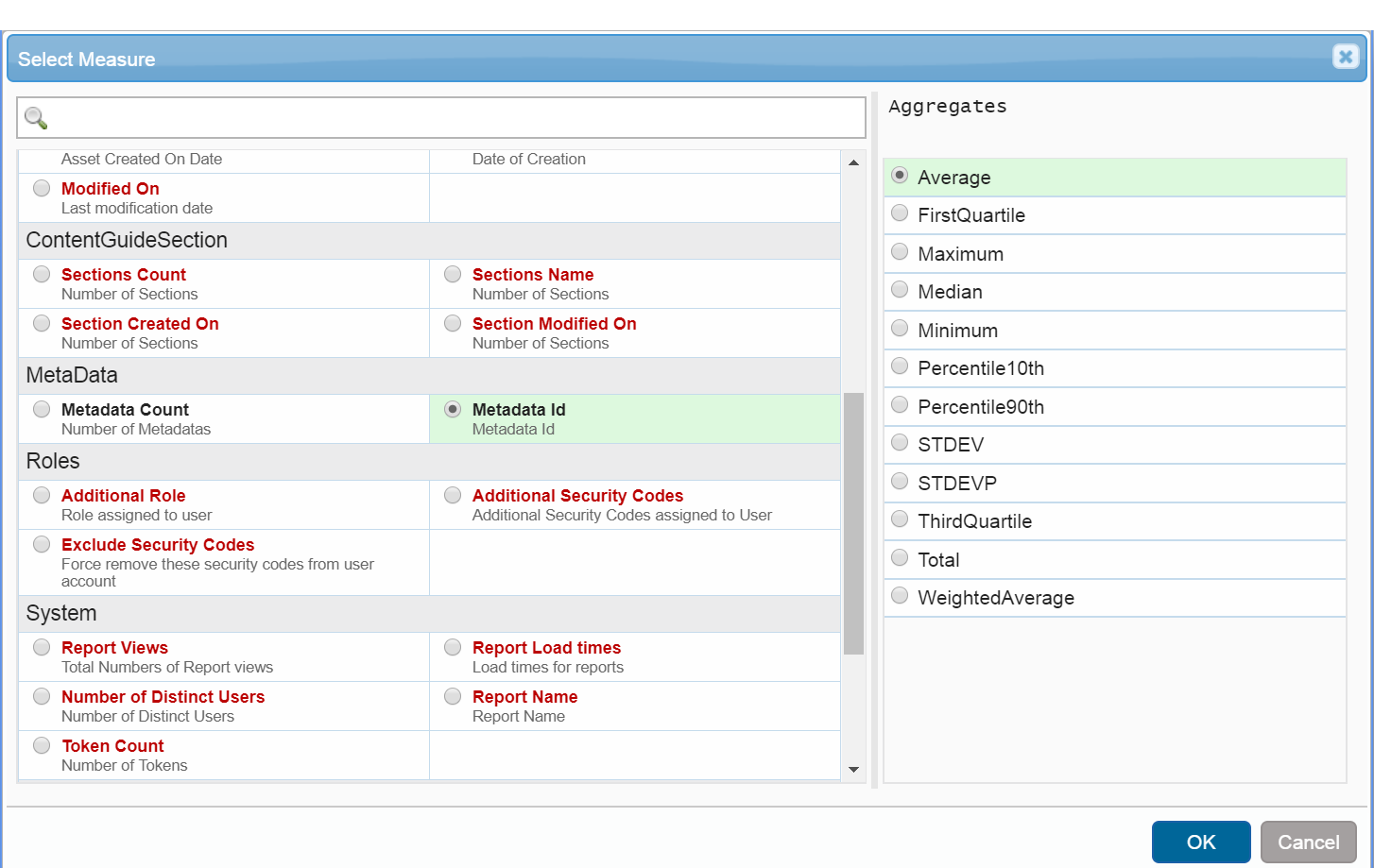Screen dimensions: 1374x868
Task: Select the Token Count measure
Action: coord(42,745)
